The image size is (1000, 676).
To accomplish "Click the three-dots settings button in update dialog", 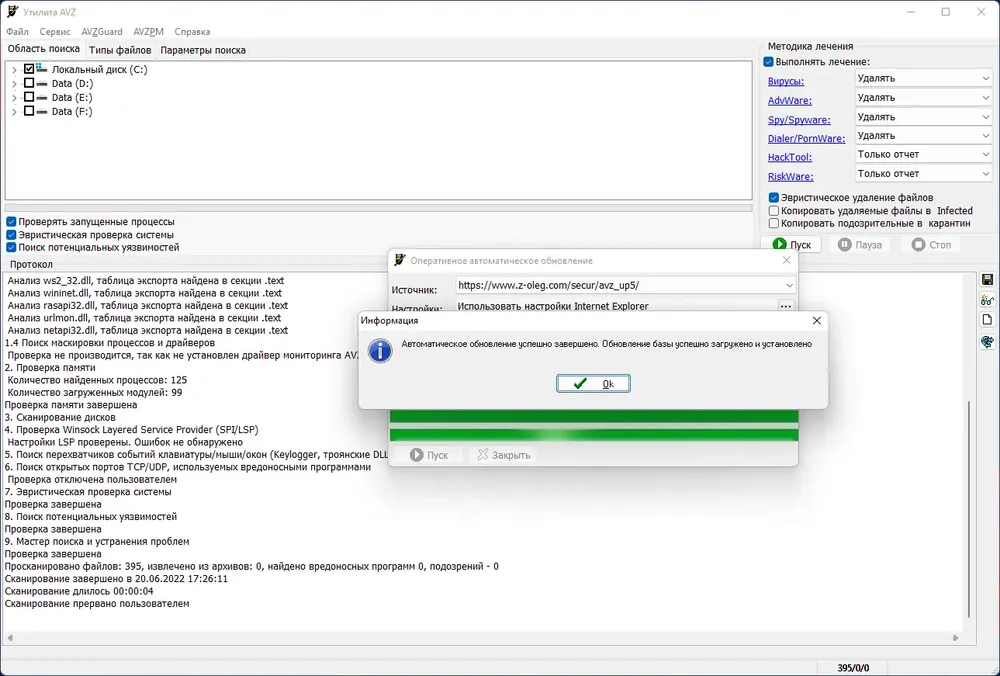I will tap(786, 306).
